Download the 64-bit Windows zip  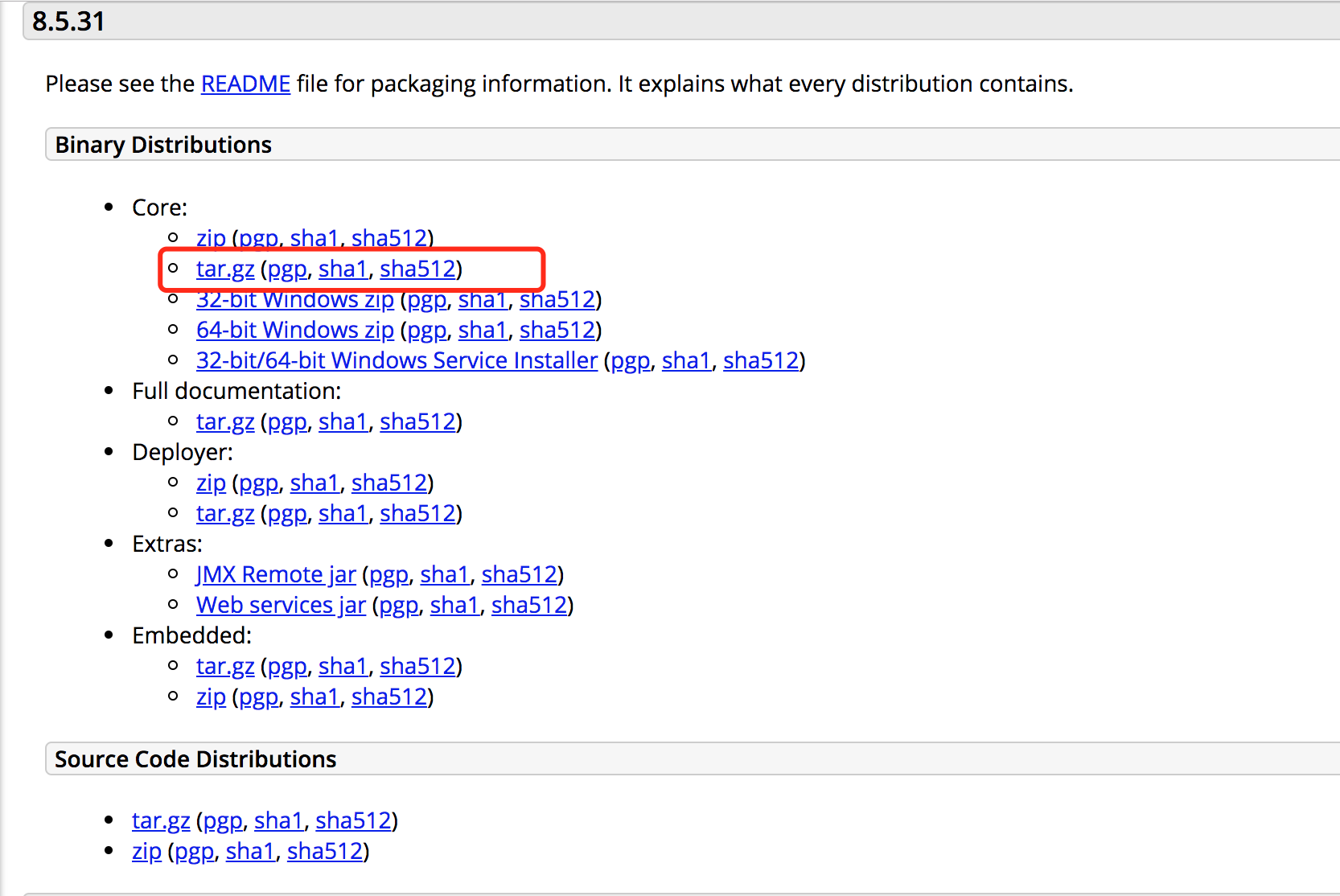[x=294, y=330]
